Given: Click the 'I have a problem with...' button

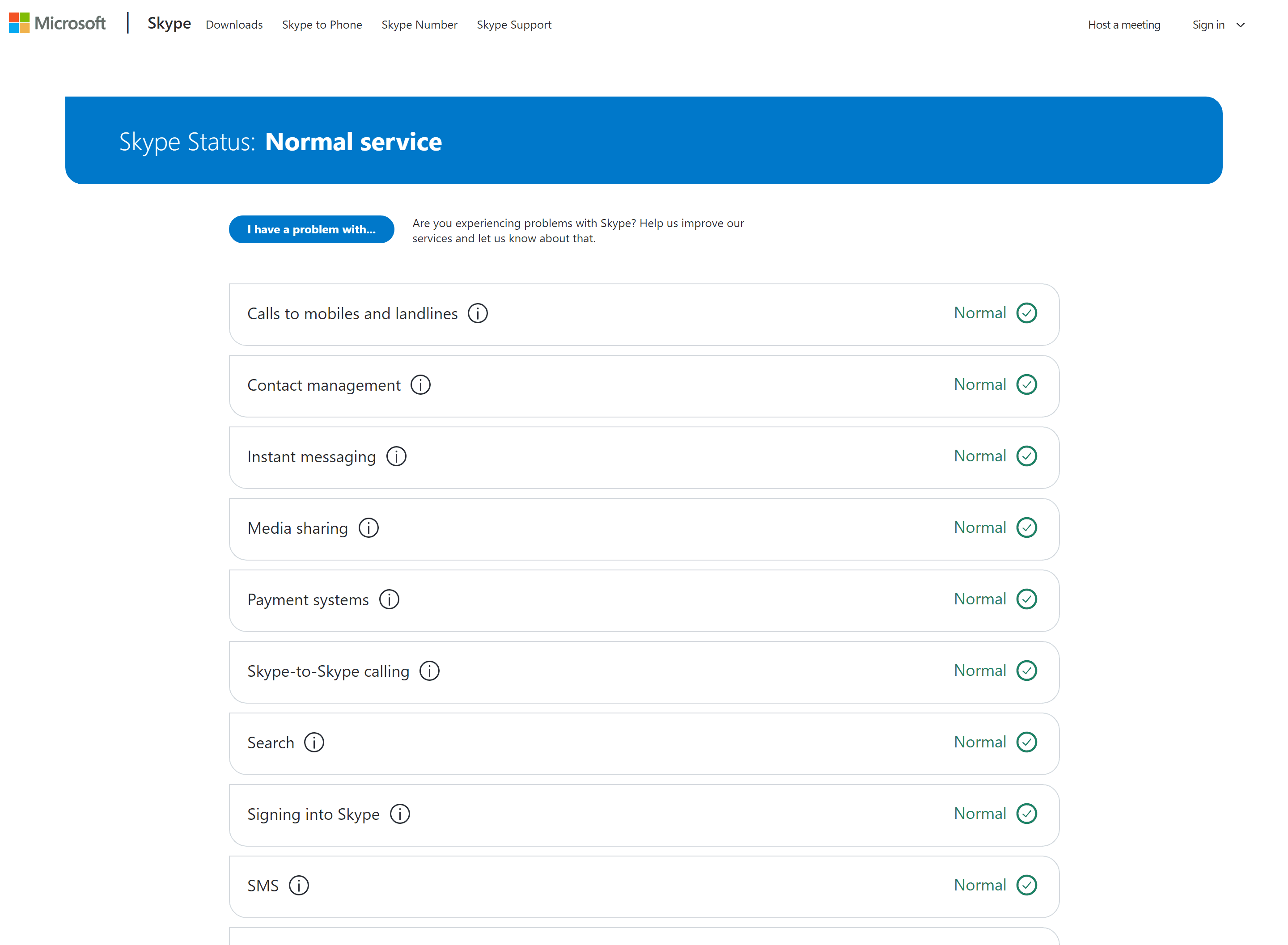Looking at the screenshot, I should pyautogui.click(x=311, y=229).
